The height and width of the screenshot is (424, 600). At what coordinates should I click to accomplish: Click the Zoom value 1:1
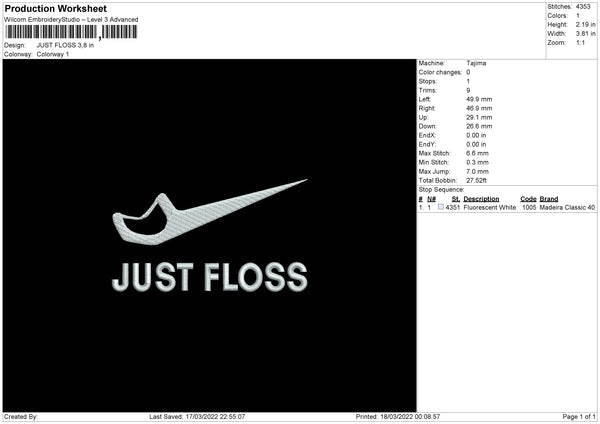click(580, 42)
